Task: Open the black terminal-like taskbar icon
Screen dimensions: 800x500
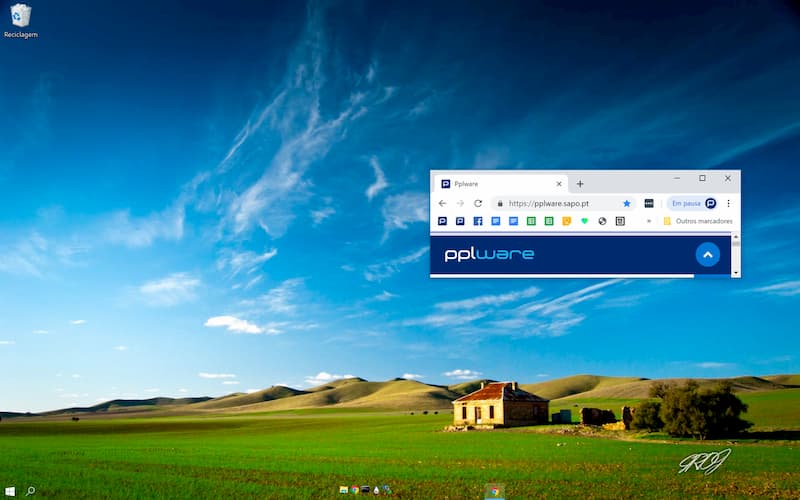Action: pyautogui.click(x=365, y=490)
